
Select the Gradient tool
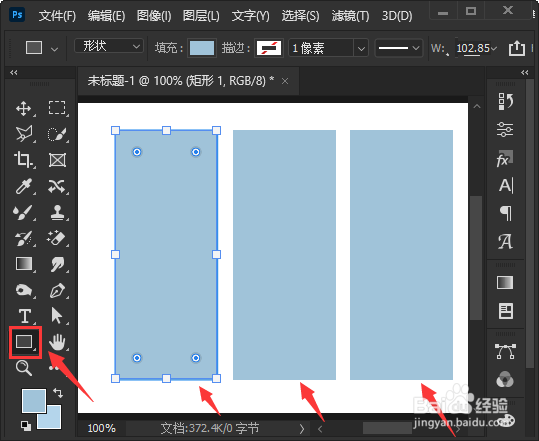pos(24,264)
